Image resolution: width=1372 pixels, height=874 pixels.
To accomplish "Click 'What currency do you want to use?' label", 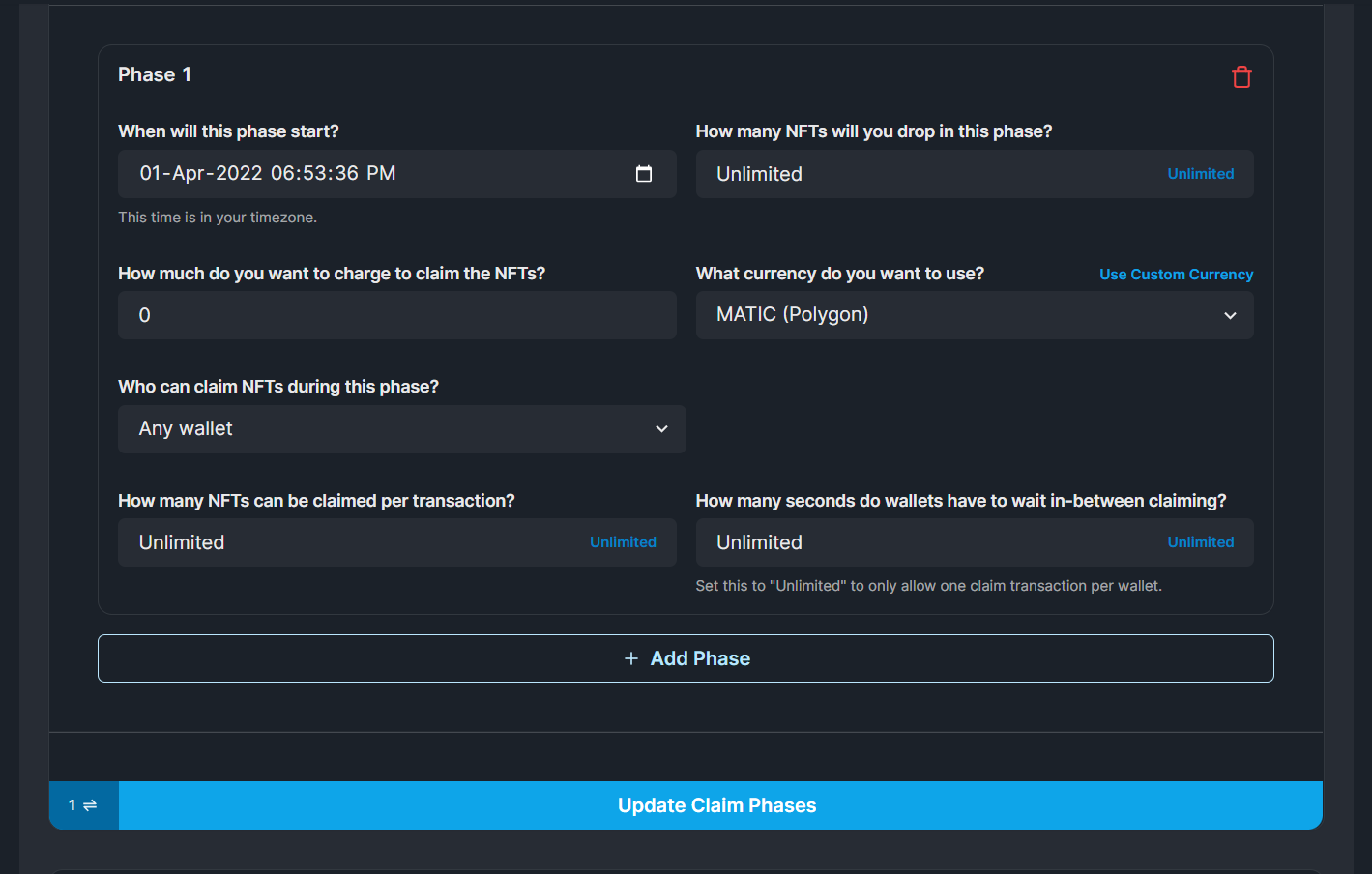I will click(840, 274).
